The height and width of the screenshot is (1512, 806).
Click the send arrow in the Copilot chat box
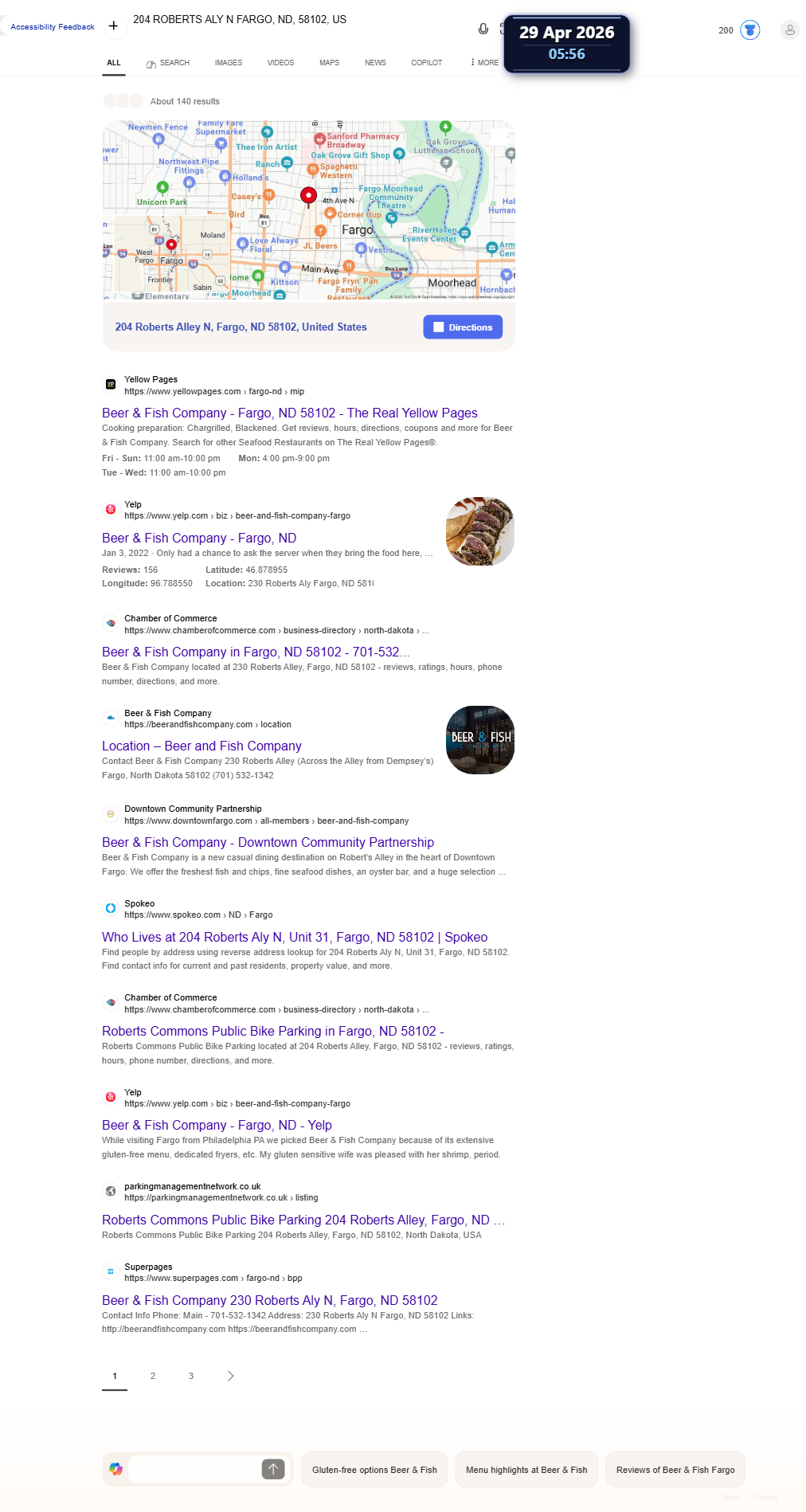pos(273,1469)
